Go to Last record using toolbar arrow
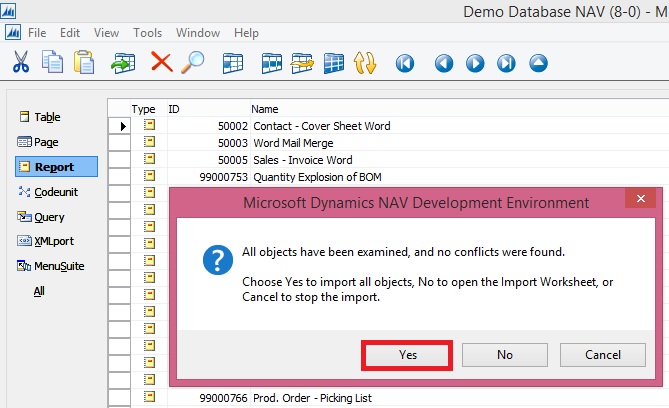The image size is (669, 408). (x=507, y=63)
